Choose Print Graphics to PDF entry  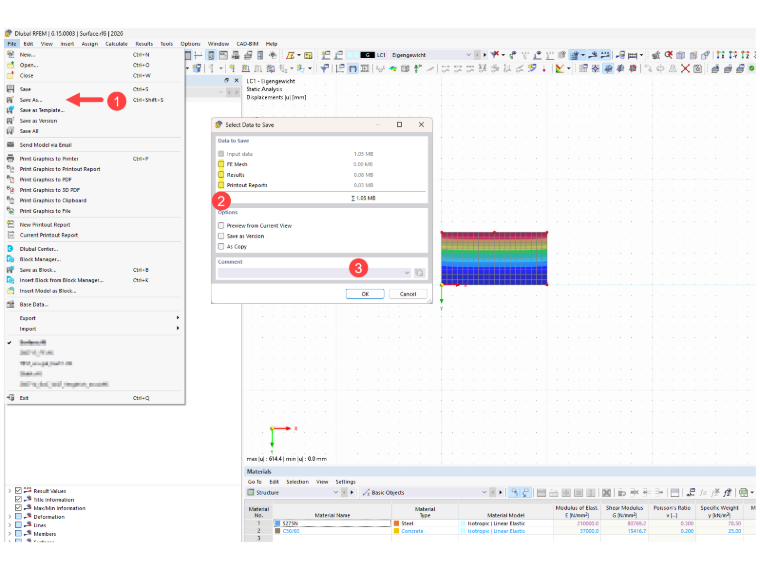pos(46,180)
